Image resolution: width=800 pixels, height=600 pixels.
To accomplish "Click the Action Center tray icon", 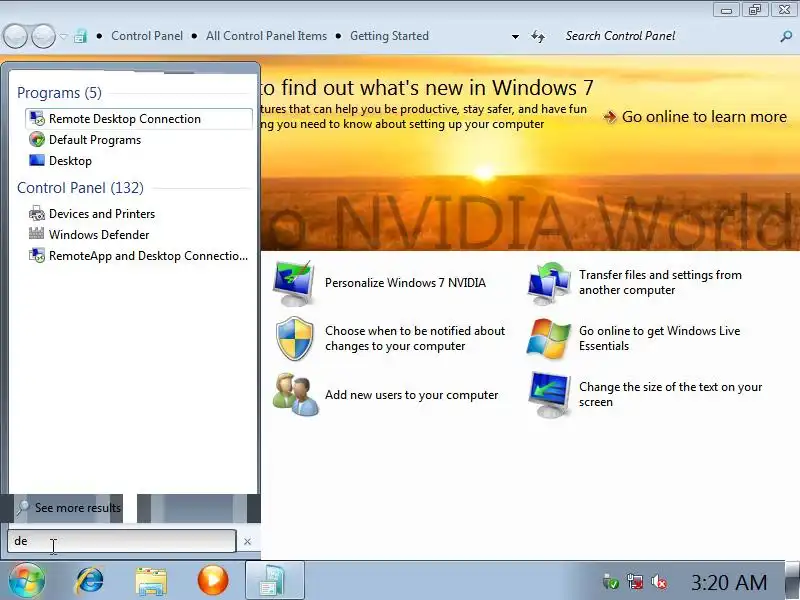I will pyautogui.click(x=610, y=582).
